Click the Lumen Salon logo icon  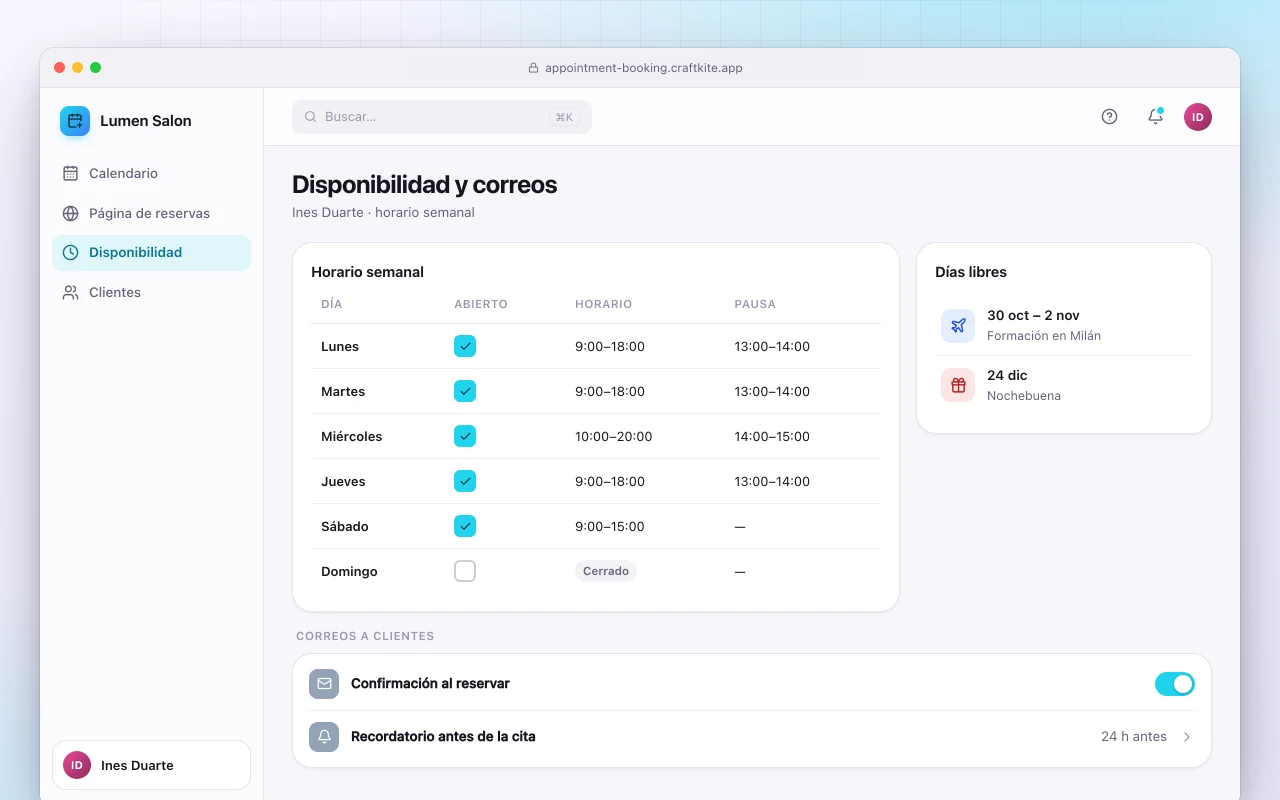[x=75, y=121]
